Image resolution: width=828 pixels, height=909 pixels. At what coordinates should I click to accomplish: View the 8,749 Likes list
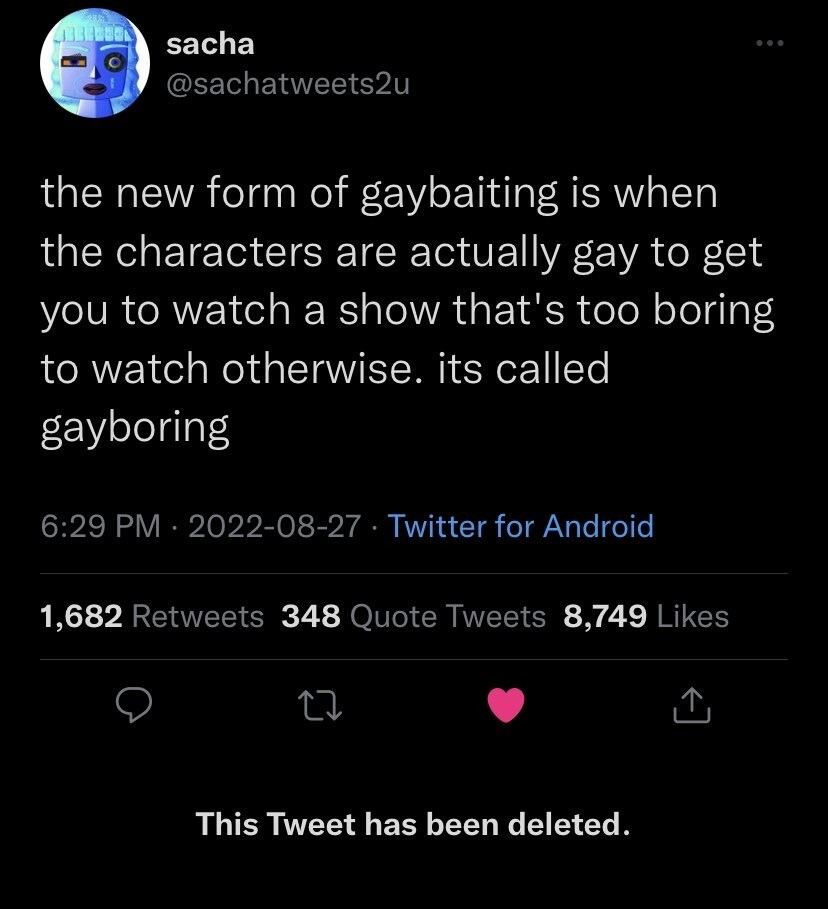646,617
